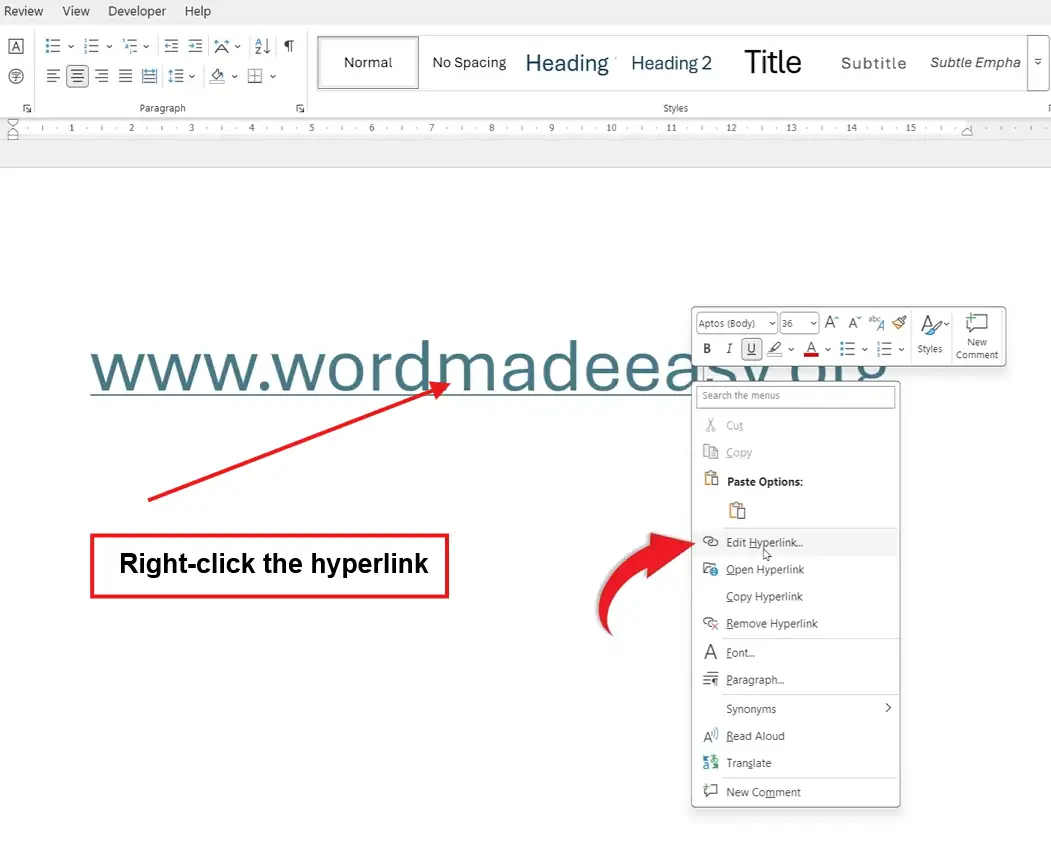Expand the Styles gallery
This screenshot has width=1051, height=863.
pos(1038,62)
